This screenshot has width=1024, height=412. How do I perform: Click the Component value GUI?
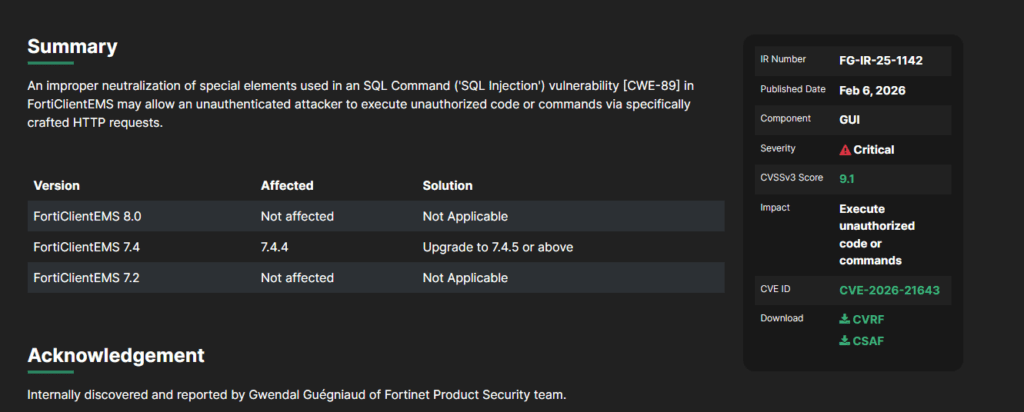850,119
